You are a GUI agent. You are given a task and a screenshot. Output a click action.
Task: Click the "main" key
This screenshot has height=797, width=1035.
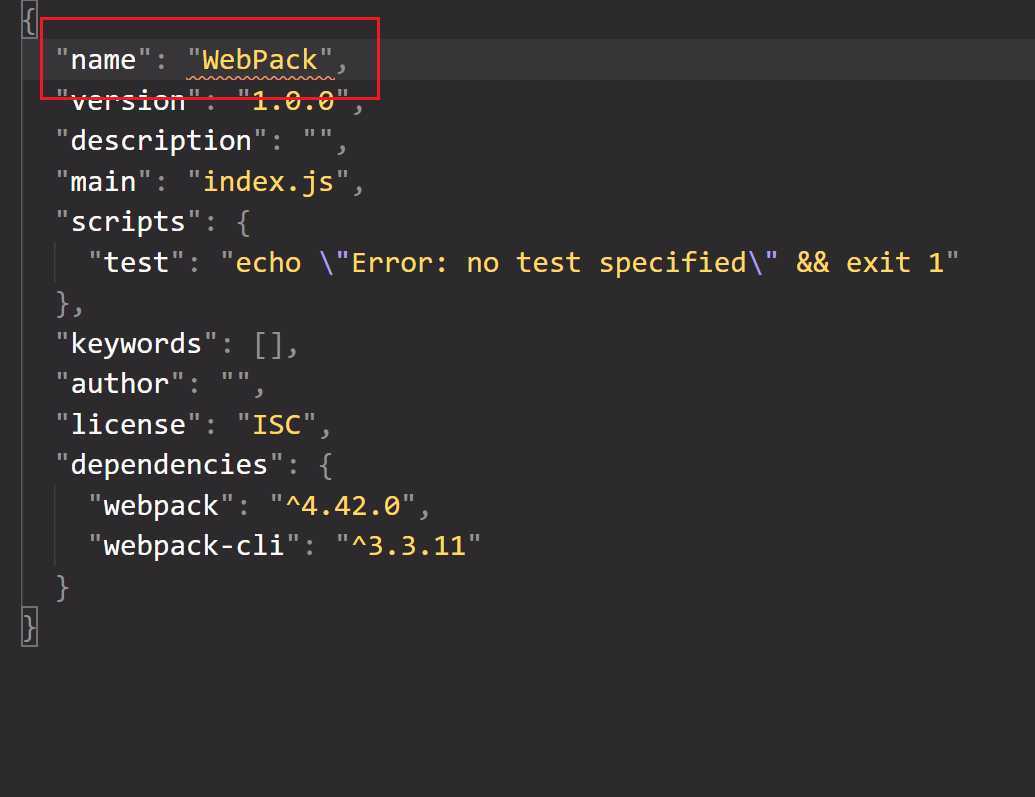pos(103,182)
